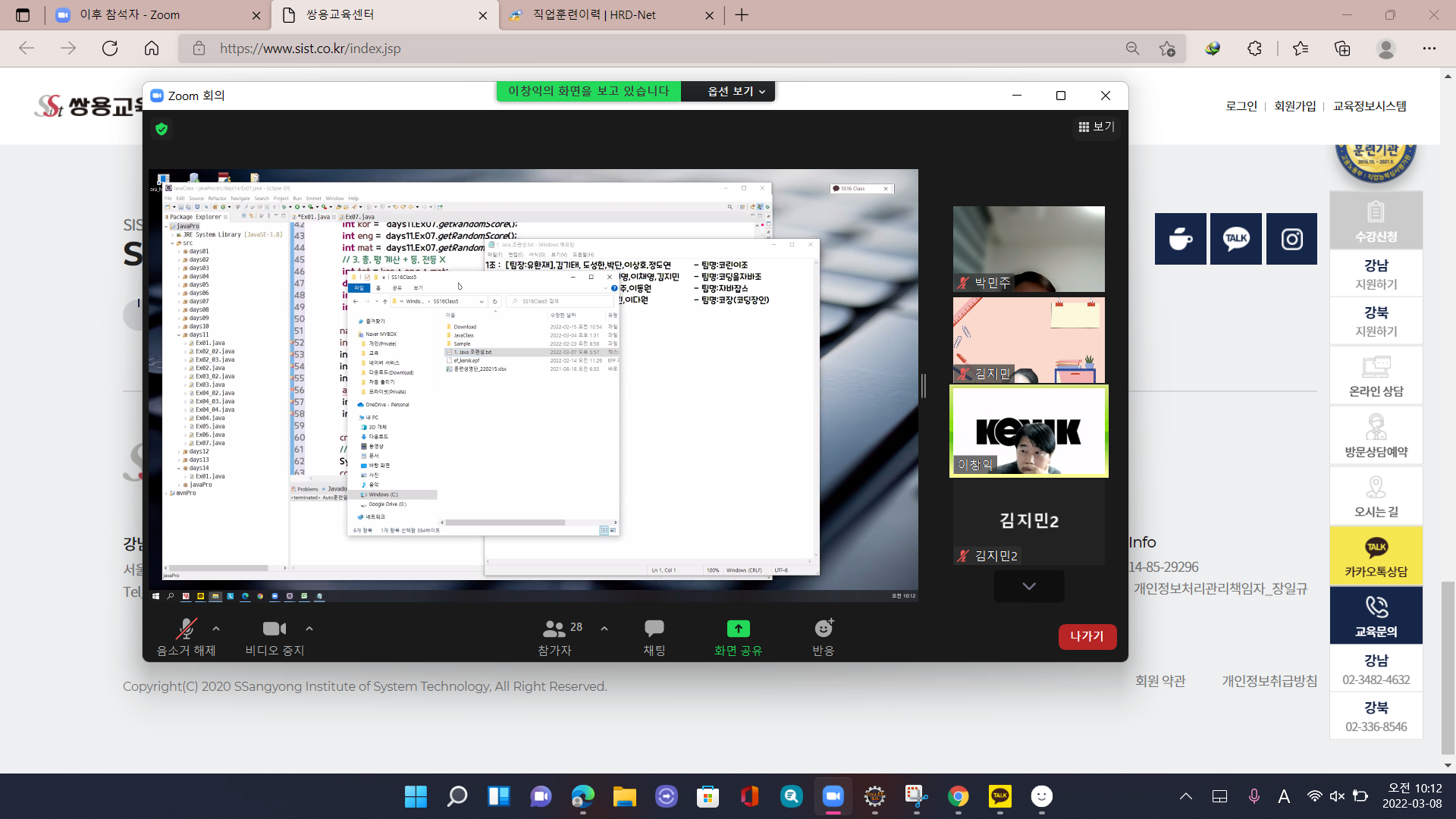Screen dimensions: 1456x819
Task: Expand participants options arrow
Action: [x=604, y=629]
